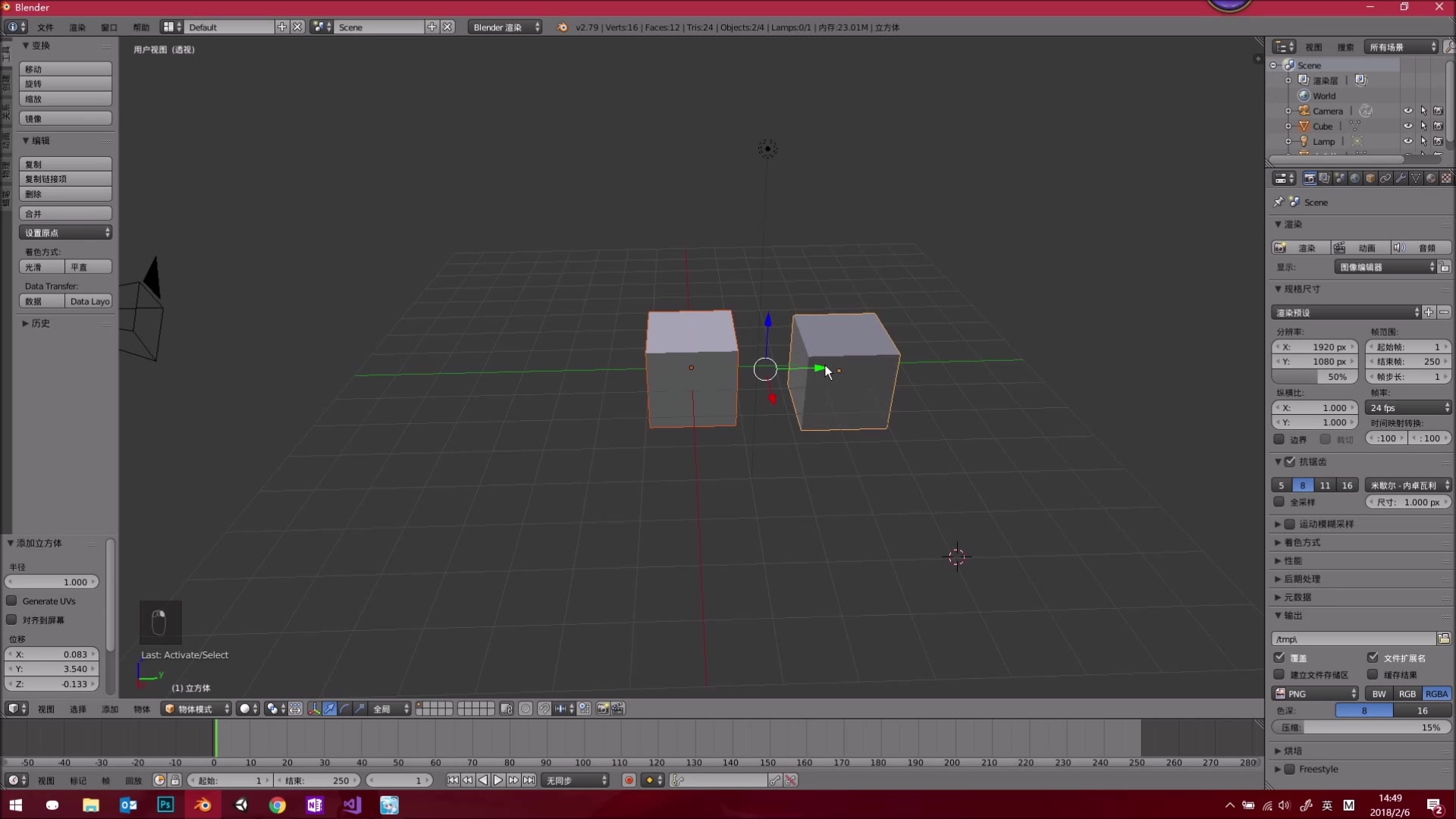Open World properties with the globe icon
Viewport: 1456px width, 819px height.
[x=1355, y=177]
